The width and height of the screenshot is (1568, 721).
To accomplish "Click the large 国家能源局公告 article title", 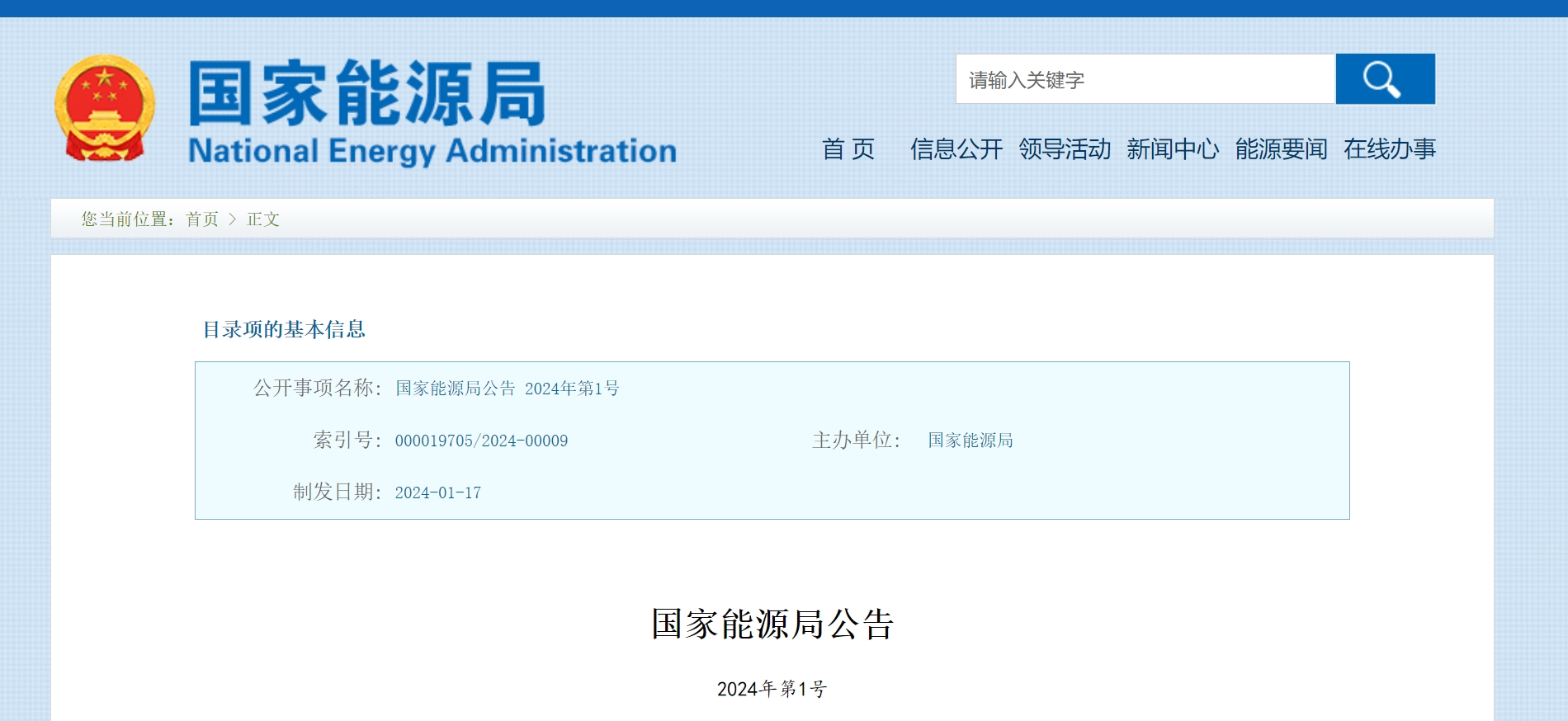I will 772,624.
